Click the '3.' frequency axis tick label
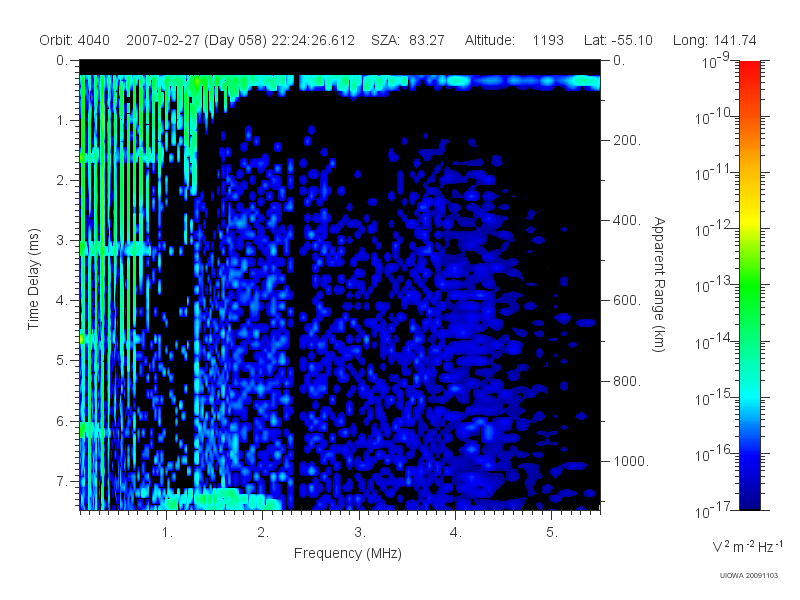This screenshot has width=800, height=600. tap(360, 533)
